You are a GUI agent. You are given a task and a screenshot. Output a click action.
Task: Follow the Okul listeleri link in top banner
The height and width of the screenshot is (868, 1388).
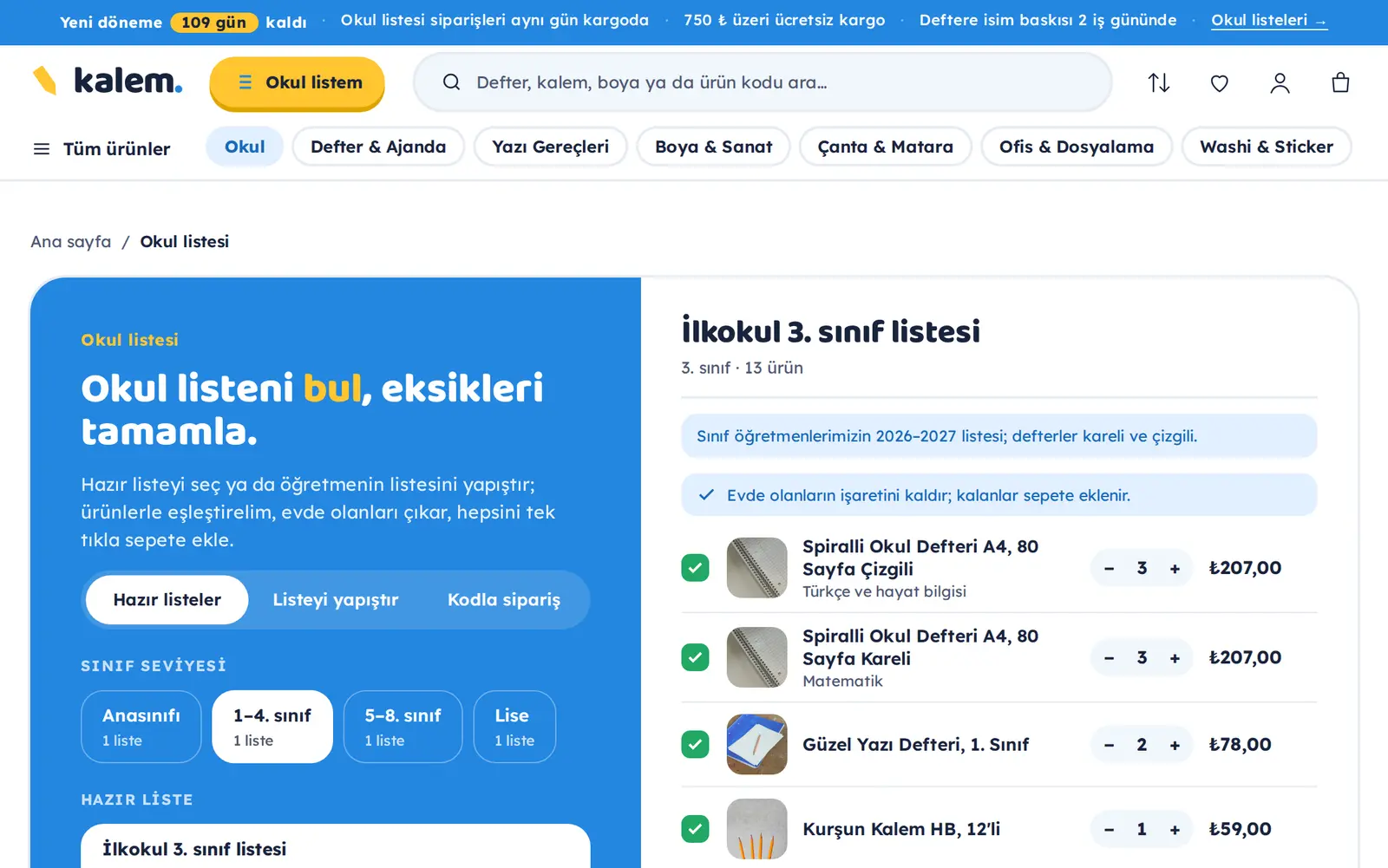1268,20
